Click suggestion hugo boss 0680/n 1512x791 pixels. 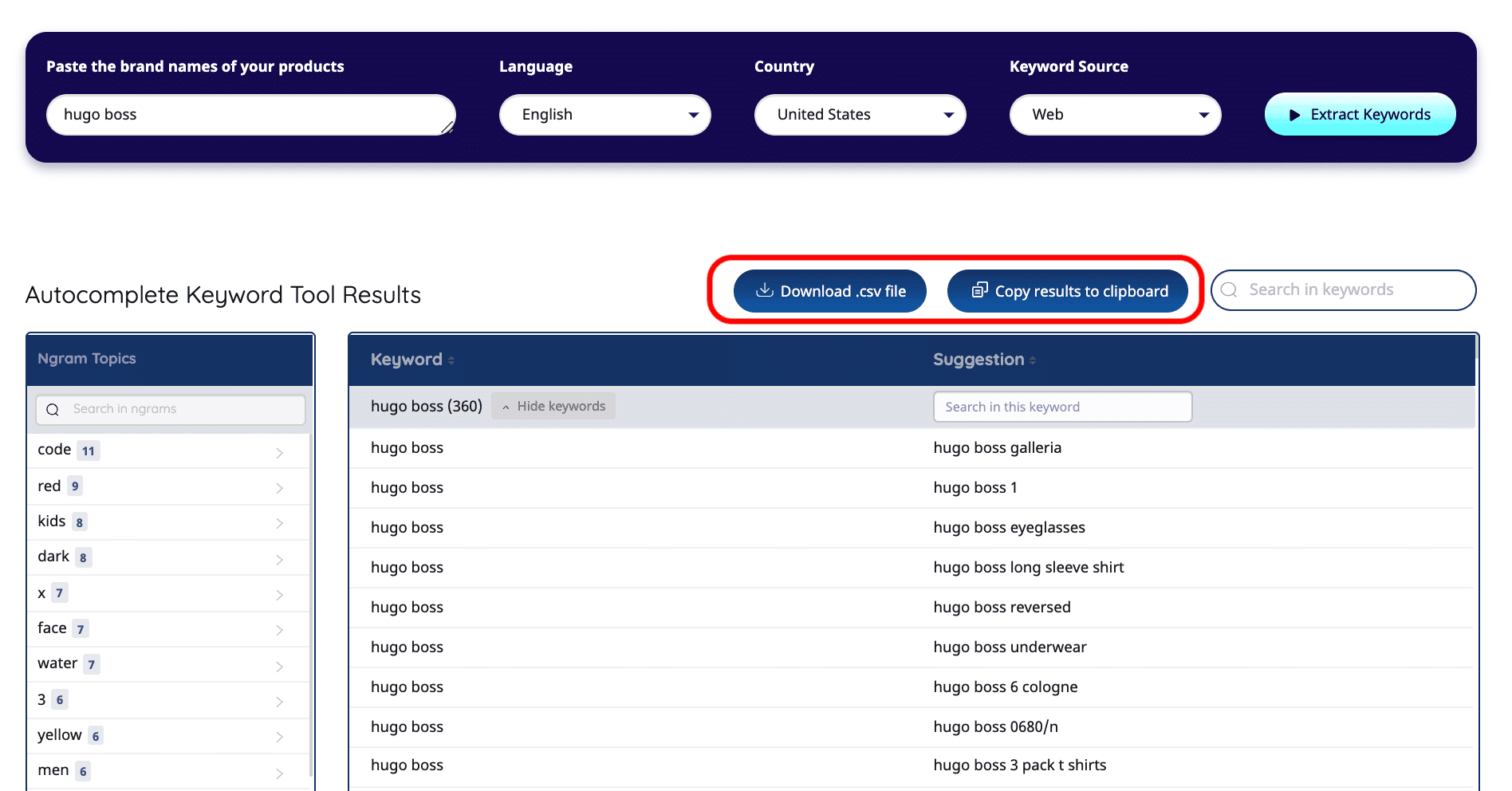click(995, 727)
